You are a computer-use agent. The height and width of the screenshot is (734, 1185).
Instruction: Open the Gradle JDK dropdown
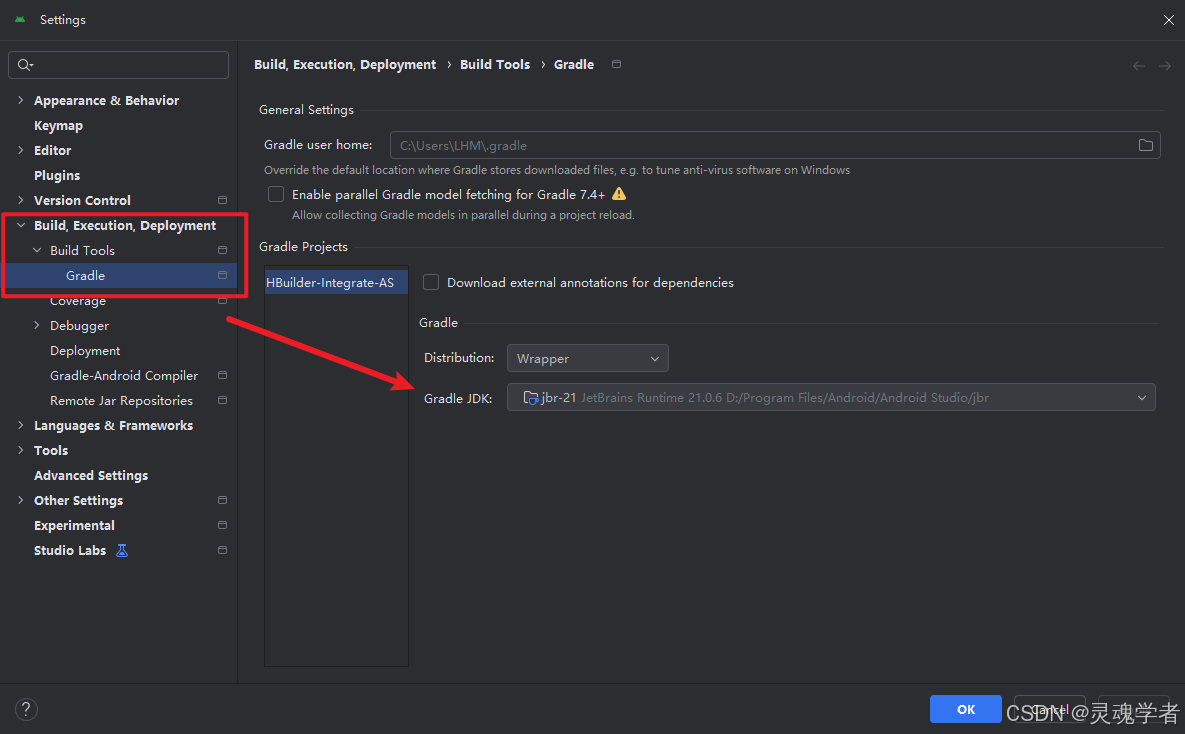(x=831, y=398)
